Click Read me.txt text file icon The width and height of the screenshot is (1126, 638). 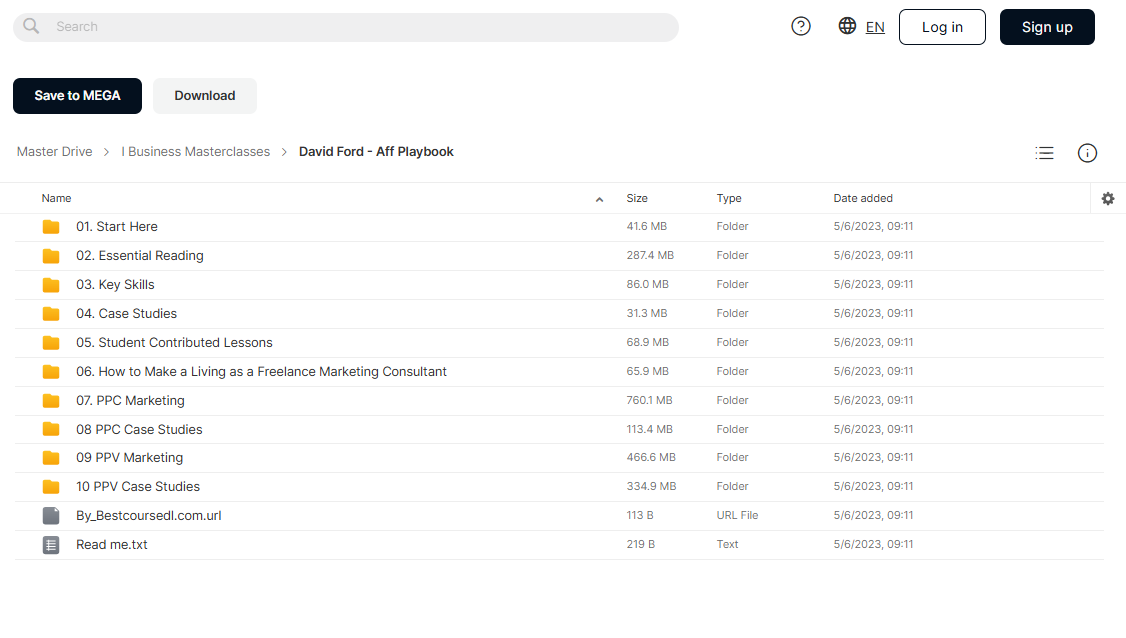[x=51, y=545]
